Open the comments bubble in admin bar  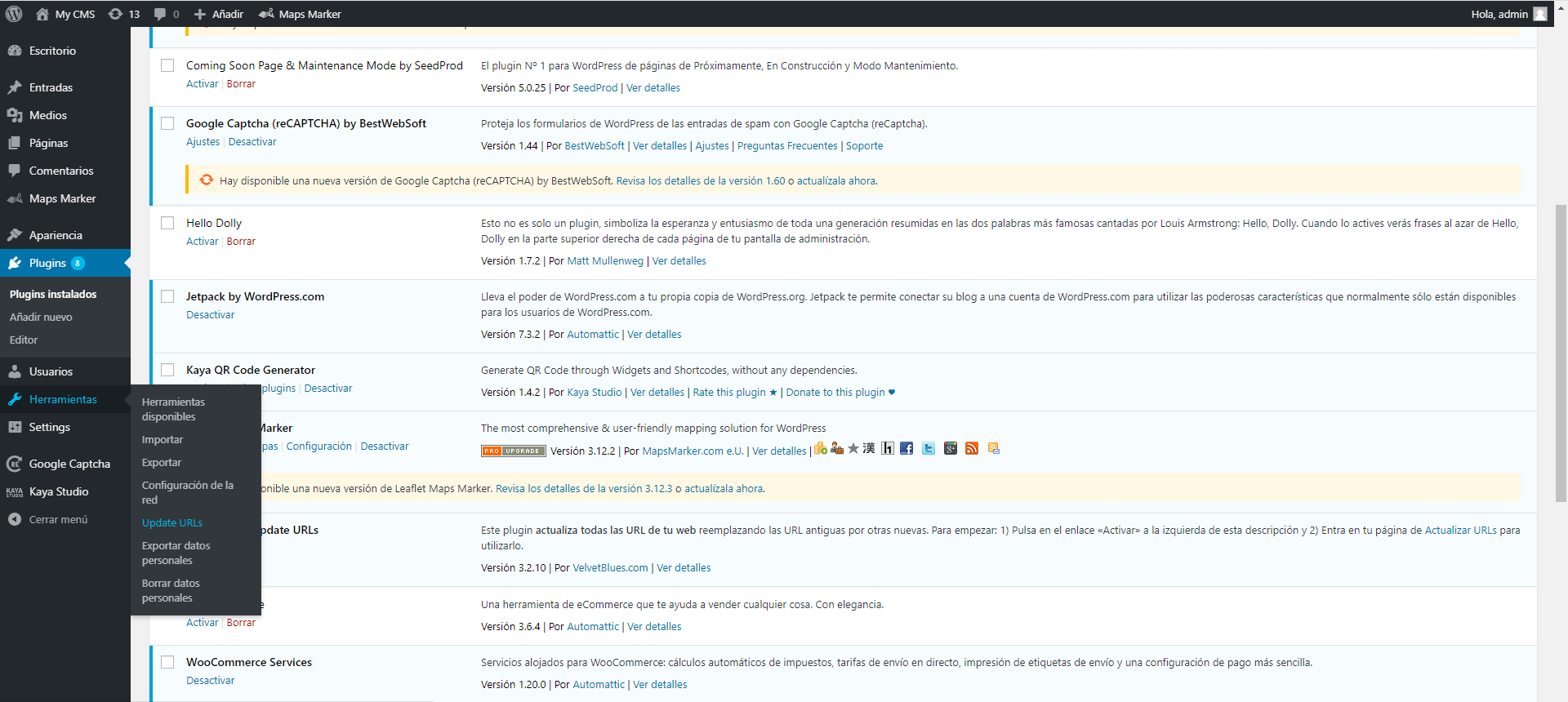click(x=159, y=14)
